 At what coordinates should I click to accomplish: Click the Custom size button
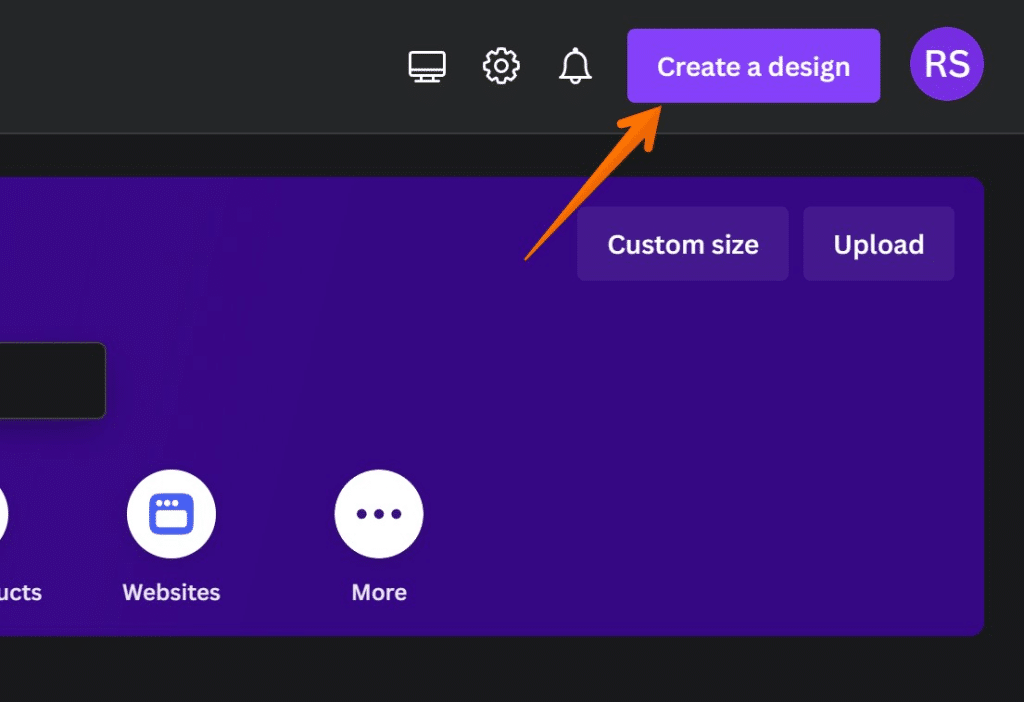(683, 243)
